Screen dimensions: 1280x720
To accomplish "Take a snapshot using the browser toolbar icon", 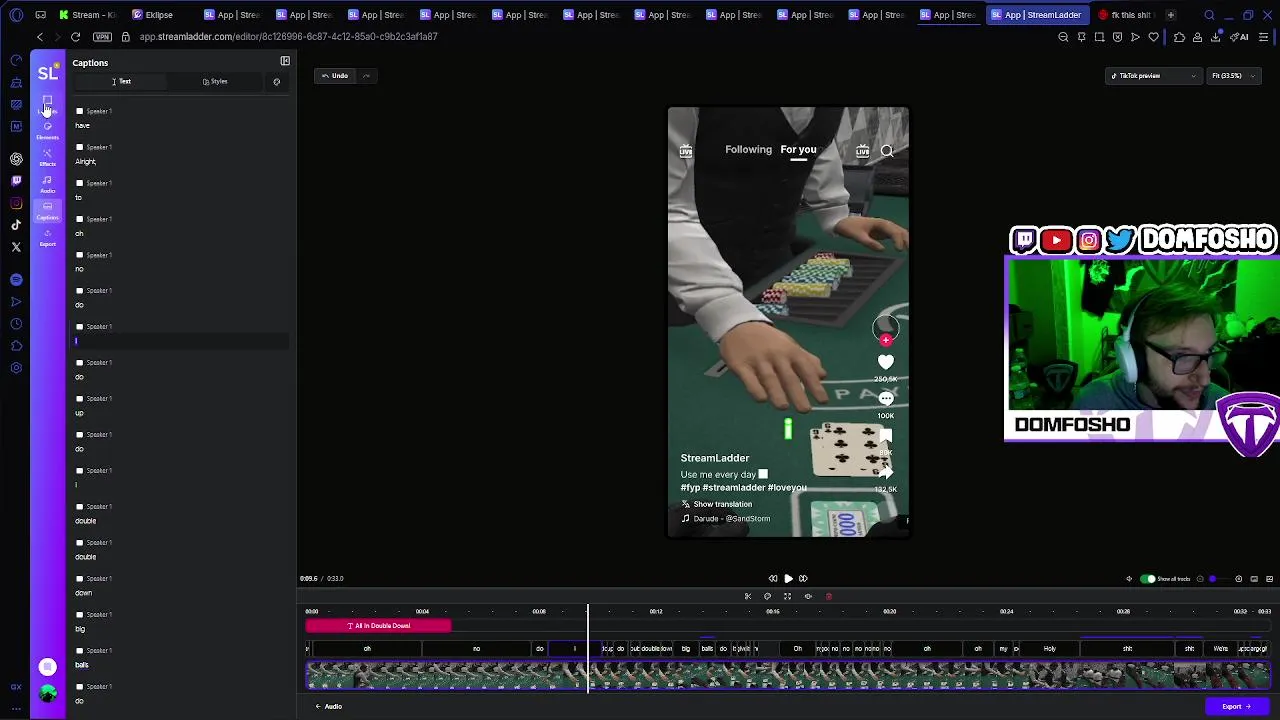I will point(1099,37).
